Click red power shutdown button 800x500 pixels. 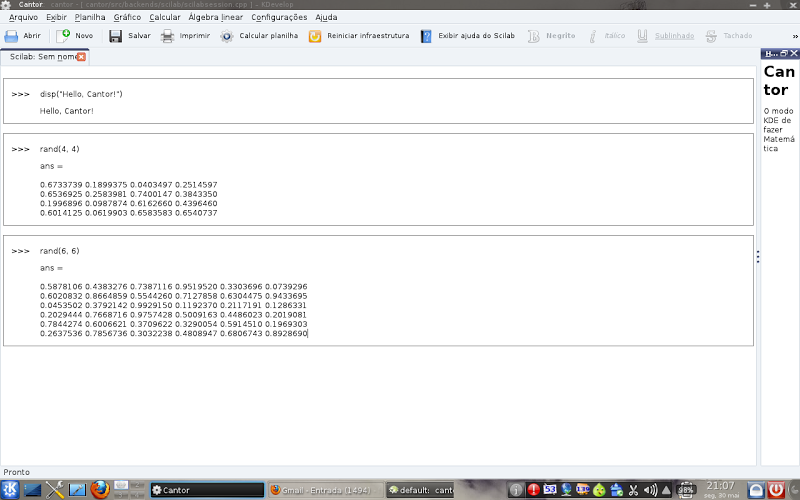(776, 490)
